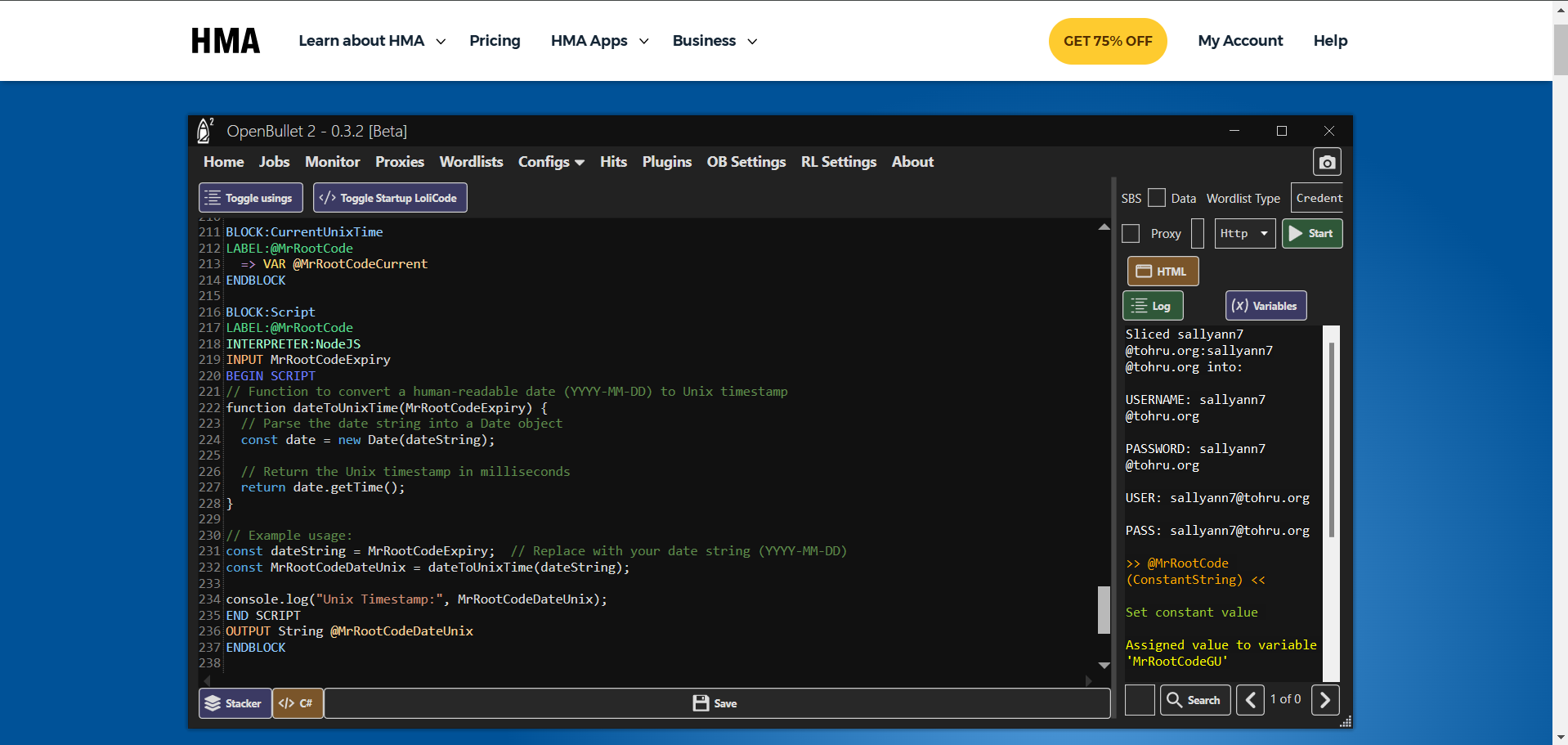
Task: Click the log search input field
Action: (x=1140, y=700)
